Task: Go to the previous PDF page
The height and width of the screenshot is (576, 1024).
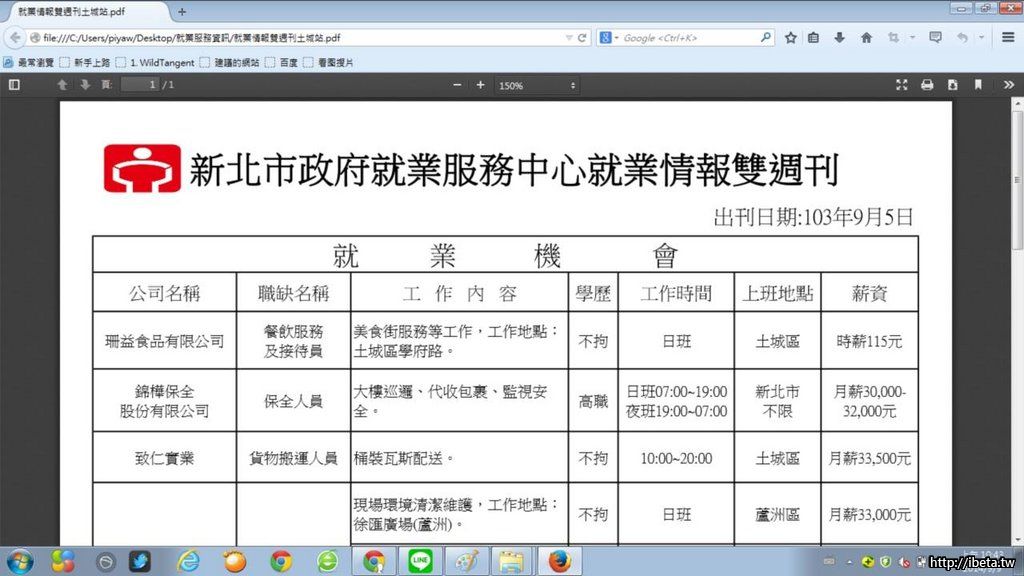Action: [x=62, y=85]
